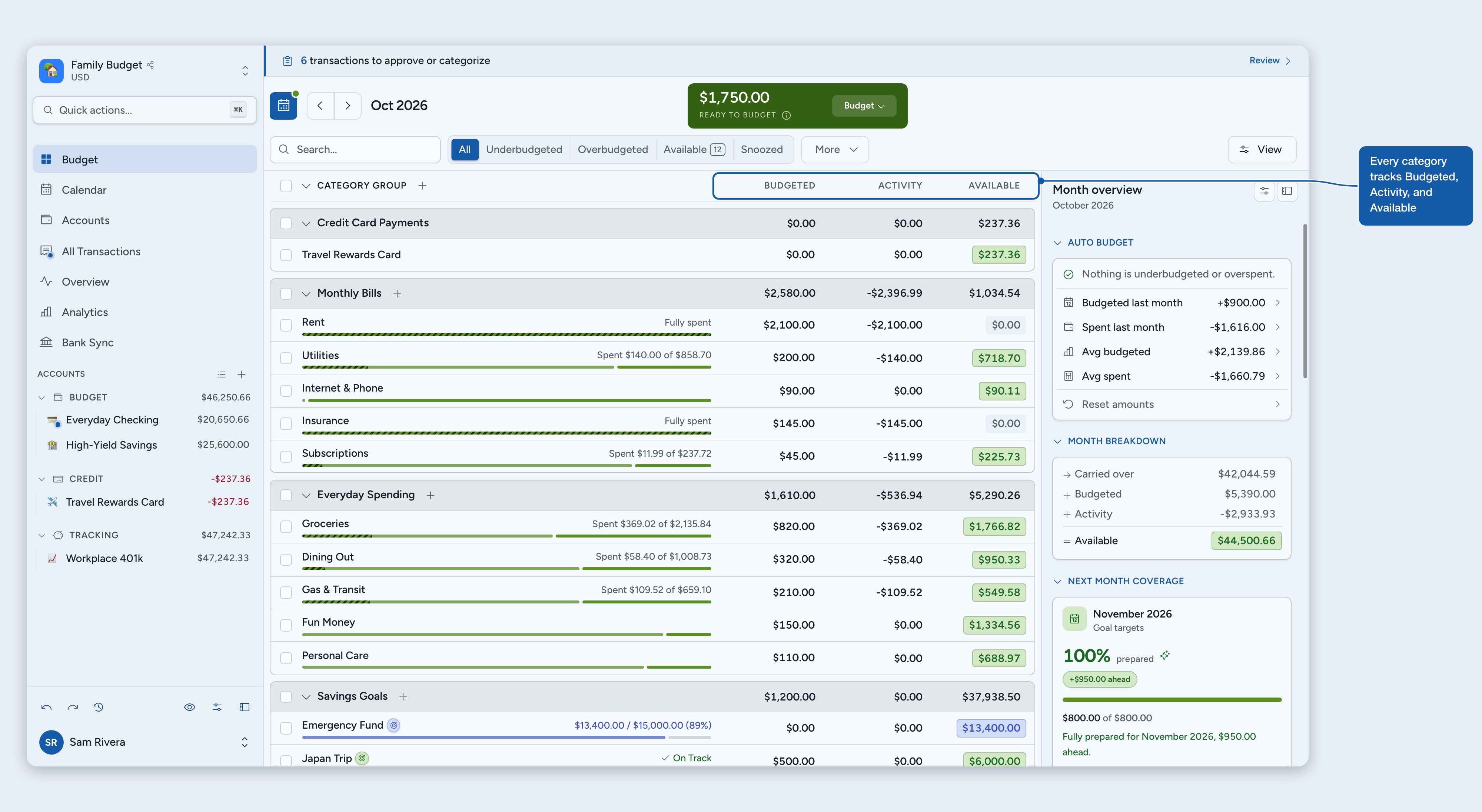Click sidebar settings sliders icon
The width and height of the screenshot is (1482, 812).
(x=217, y=707)
